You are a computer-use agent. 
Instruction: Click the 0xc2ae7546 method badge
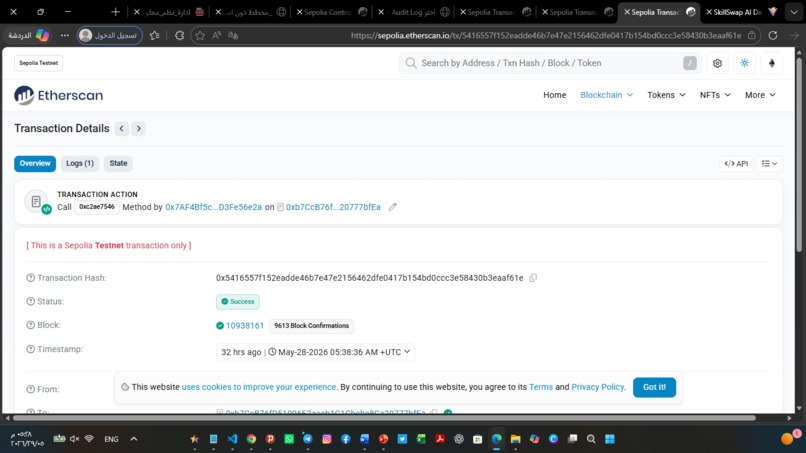(97, 207)
